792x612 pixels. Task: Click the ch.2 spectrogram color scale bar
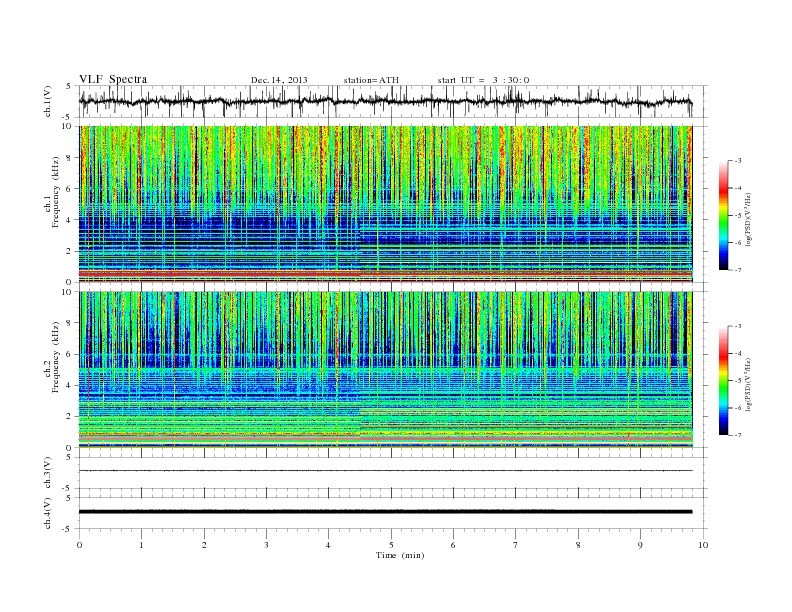pyautogui.click(x=723, y=380)
